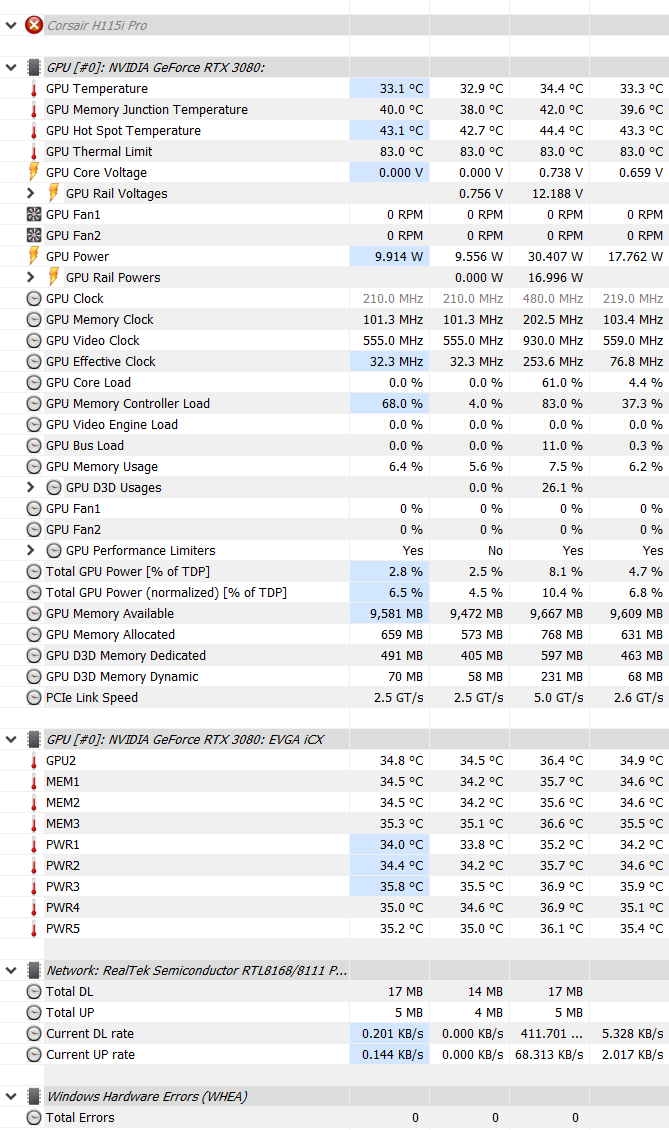The image size is (669, 1130).
Task: Collapse the EVGA iCX sensor group
Action: 11,739
